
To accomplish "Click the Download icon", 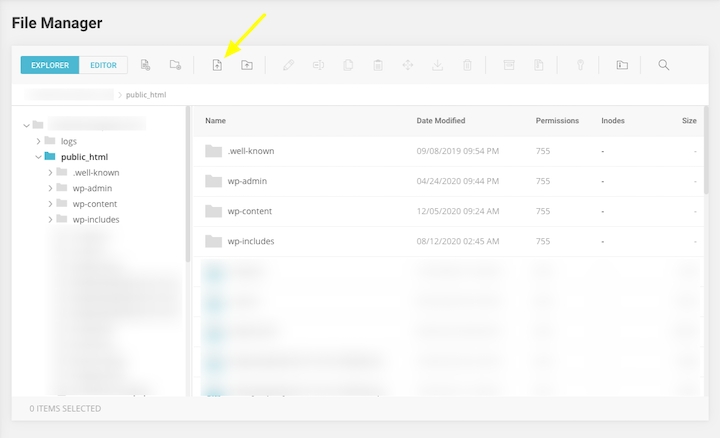I will [x=438, y=65].
